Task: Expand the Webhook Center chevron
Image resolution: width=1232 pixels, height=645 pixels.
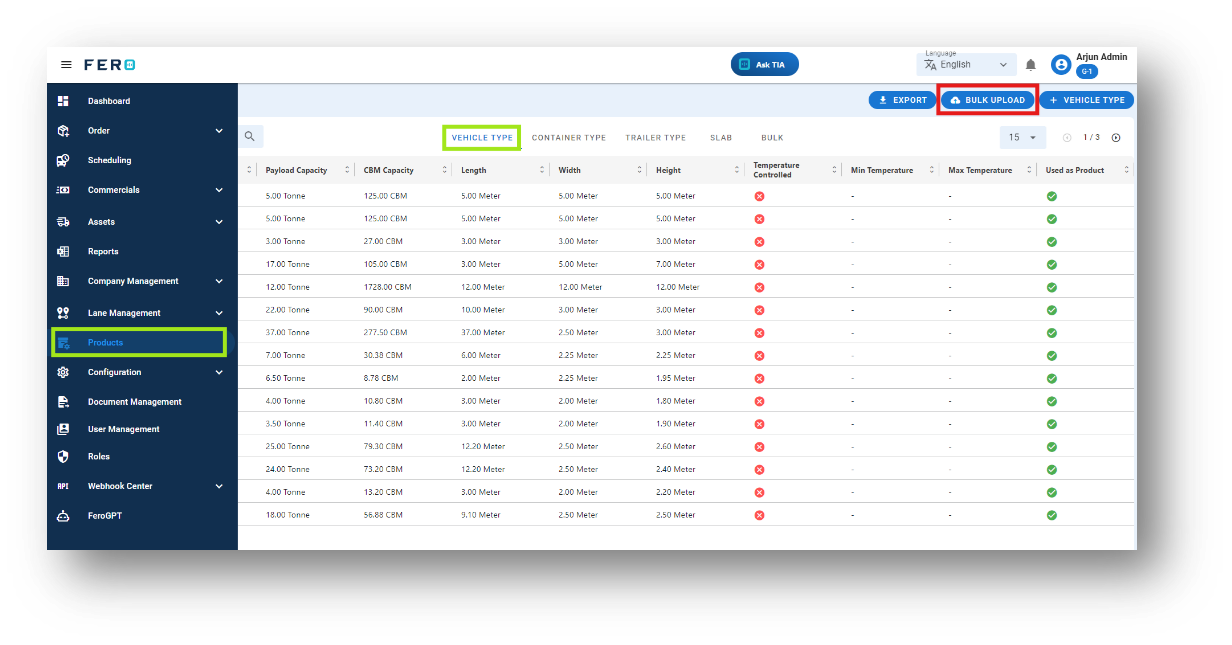Action: (x=219, y=486)
